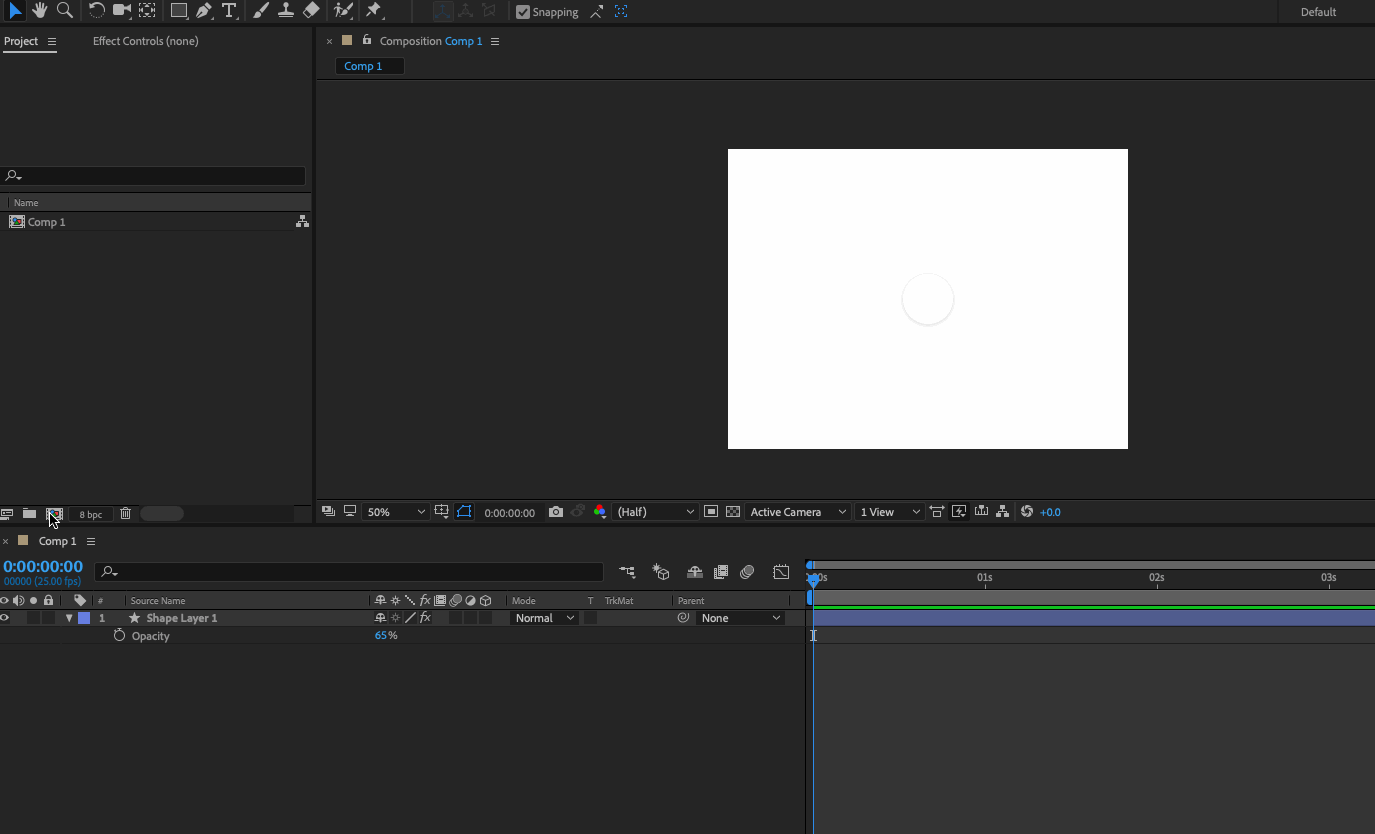Select the Selection arrow tool
Screen dimensions: 1375x834
(x=15, y=11)
